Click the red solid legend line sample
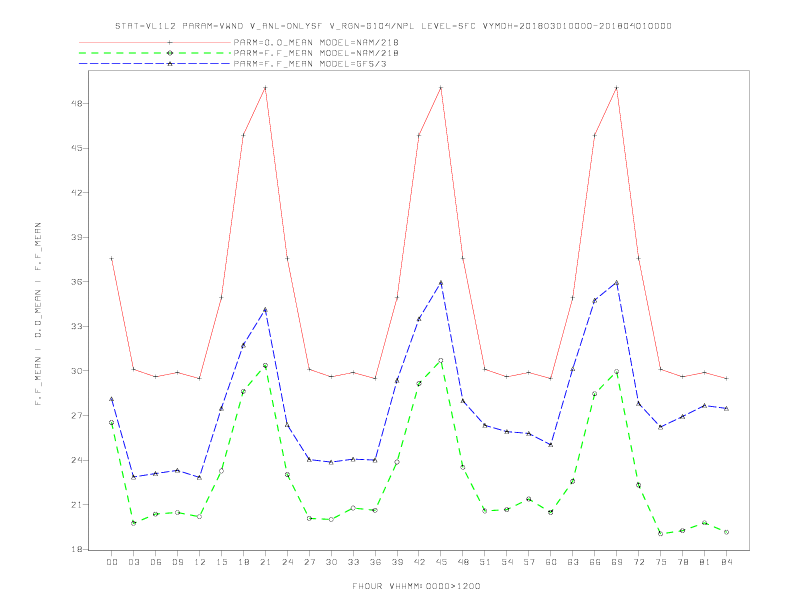The image size is (792, 612). point(155,42)
